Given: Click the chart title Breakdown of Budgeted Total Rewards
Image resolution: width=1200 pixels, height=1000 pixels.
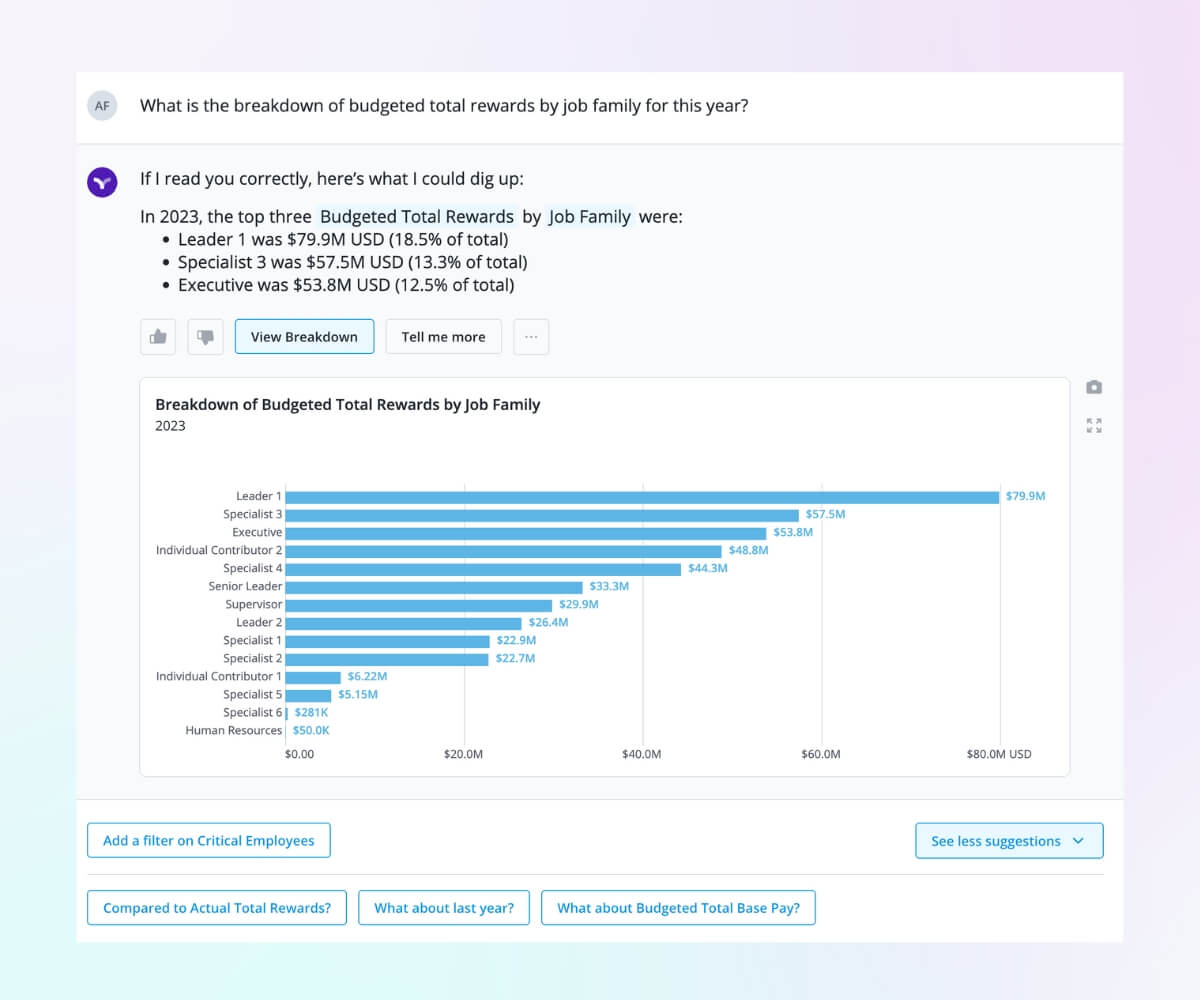Looking at the screenshot, I should [348, 405].
